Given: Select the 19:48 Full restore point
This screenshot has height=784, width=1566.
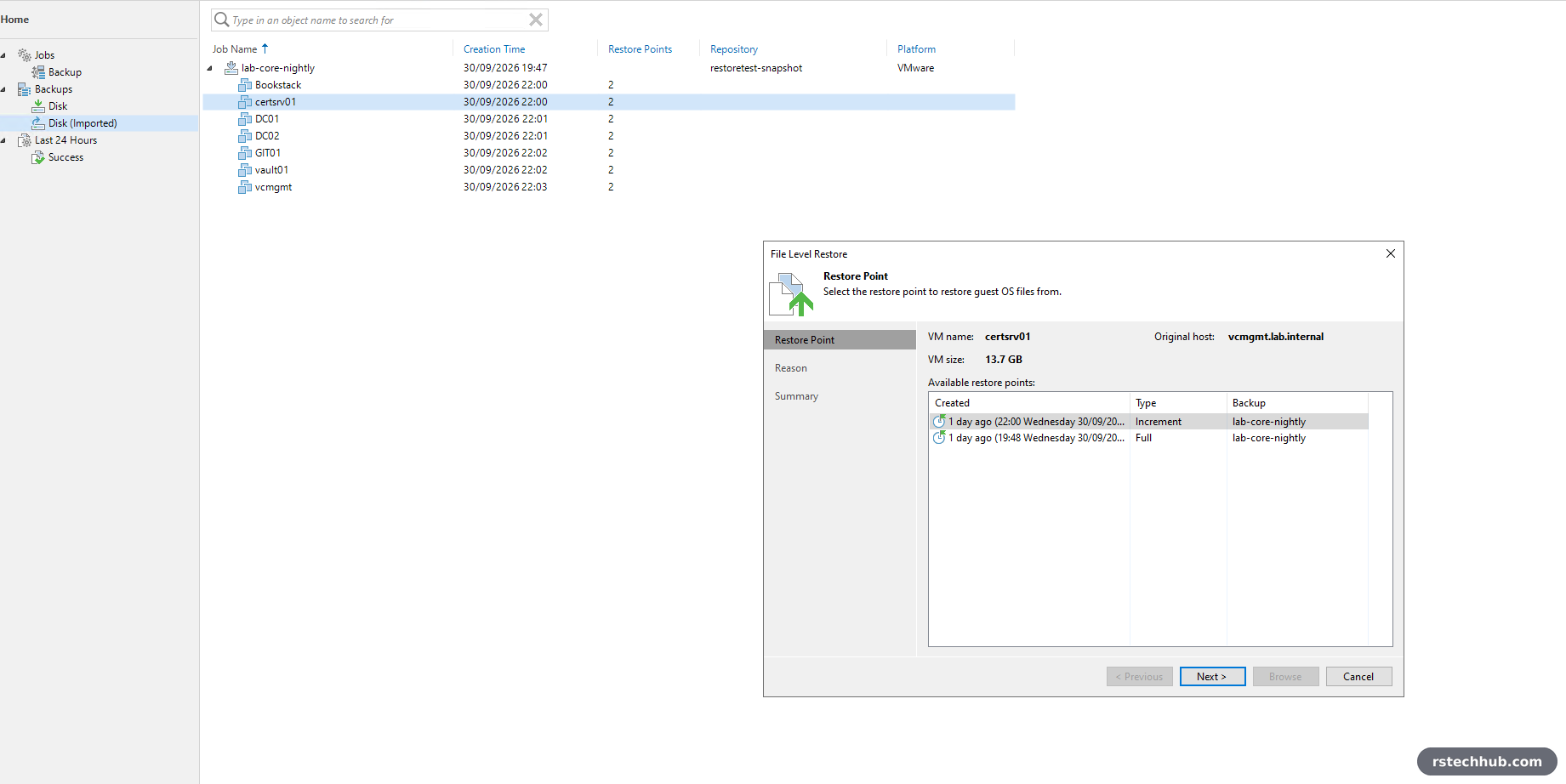Looking at the screenshot, I should click(1148, 437).
